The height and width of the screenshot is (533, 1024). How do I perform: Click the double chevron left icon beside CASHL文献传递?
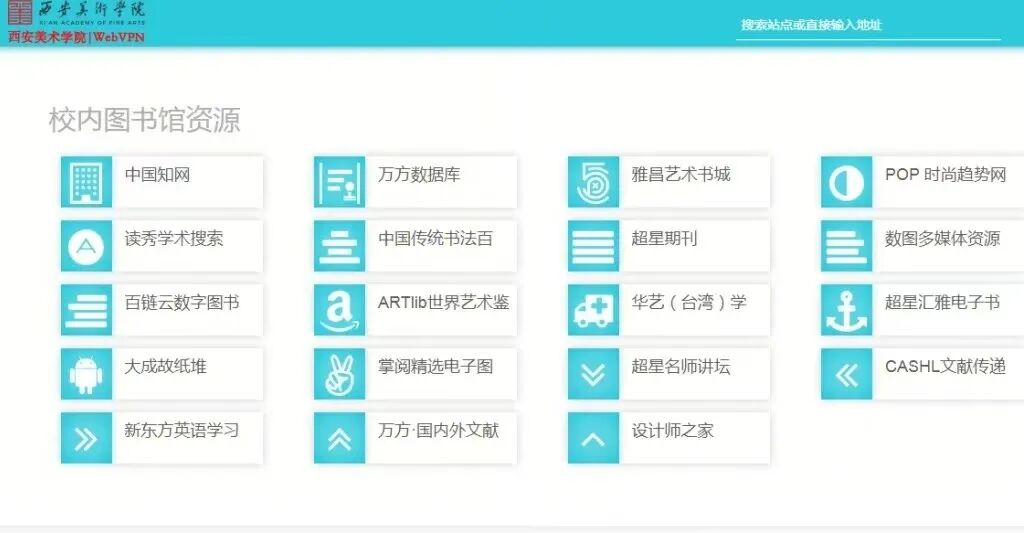[846, 374]
